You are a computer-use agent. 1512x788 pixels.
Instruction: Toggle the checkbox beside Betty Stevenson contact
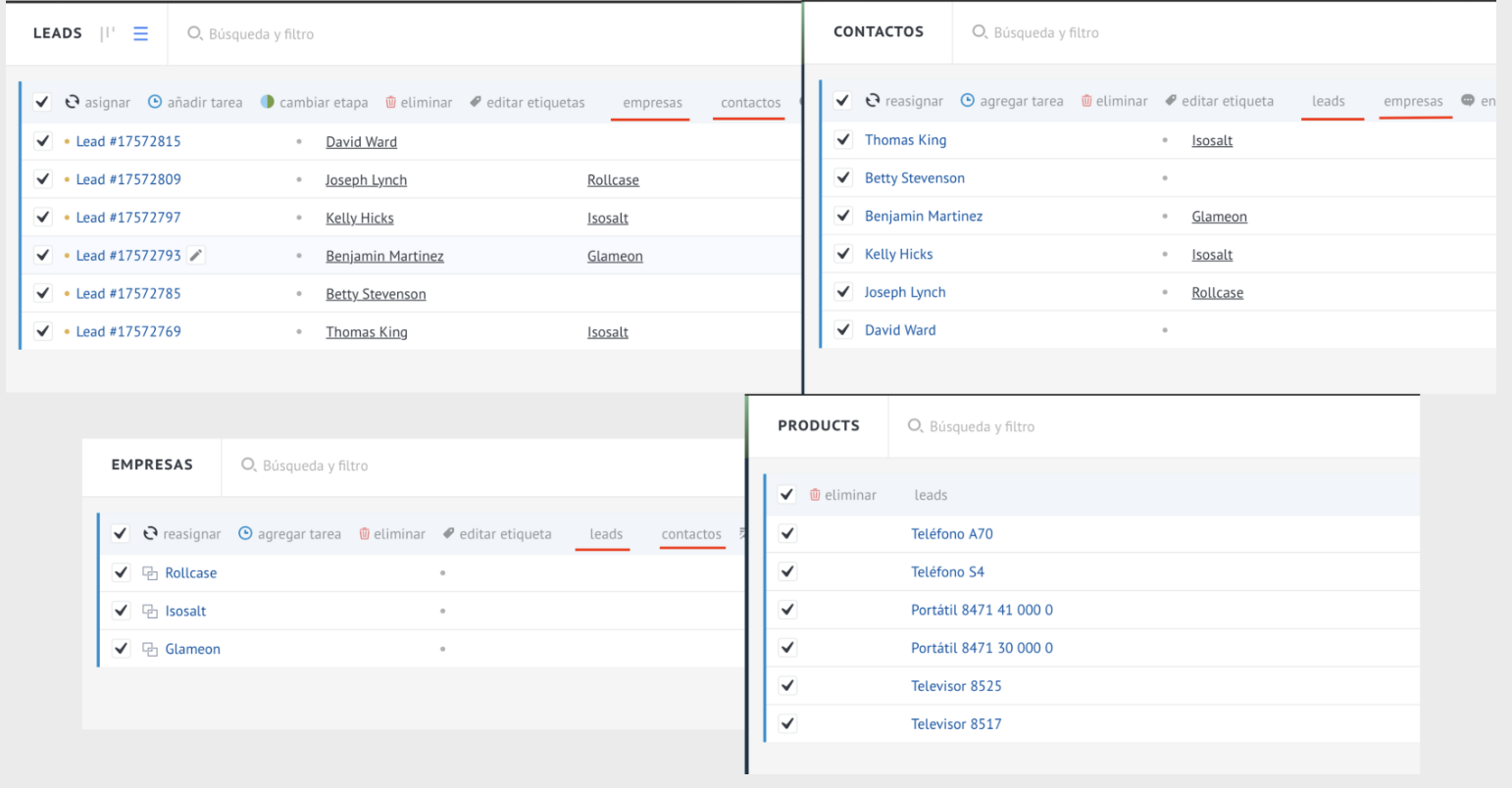coord(843,177)
